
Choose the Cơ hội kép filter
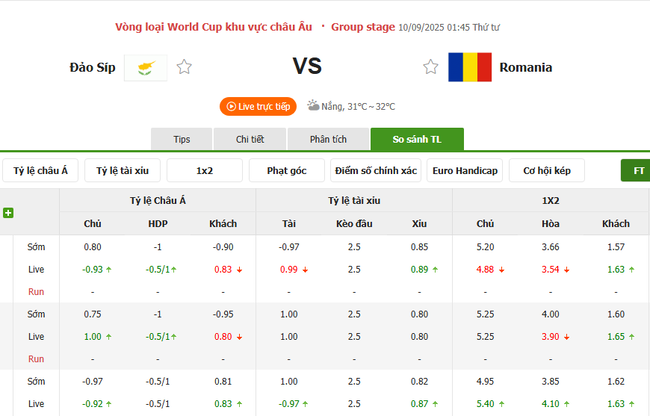tap(546, 171)
